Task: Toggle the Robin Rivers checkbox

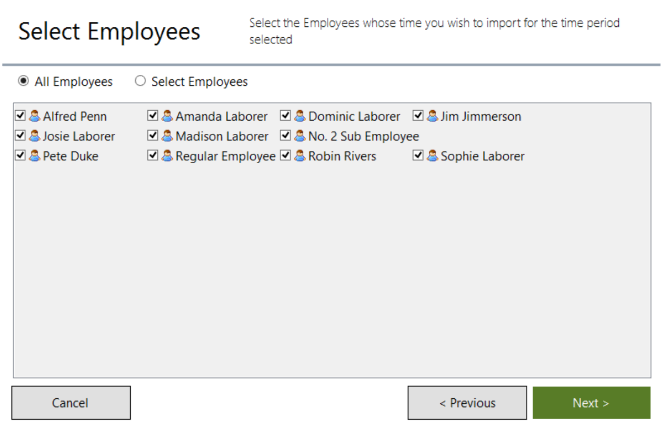Action: click(x=285, y=155)
